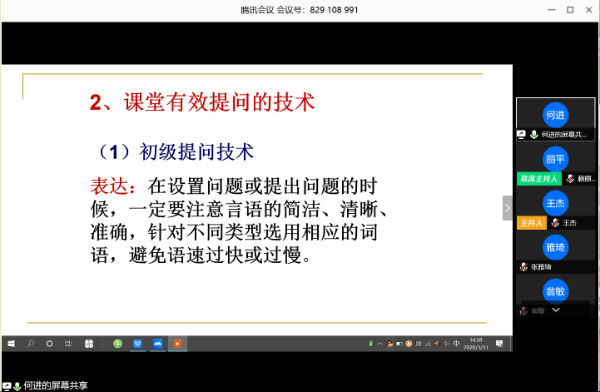Click the 中 input method indicator
The height and width of the screenshot is (392, 600).
[x=456, y=343]
